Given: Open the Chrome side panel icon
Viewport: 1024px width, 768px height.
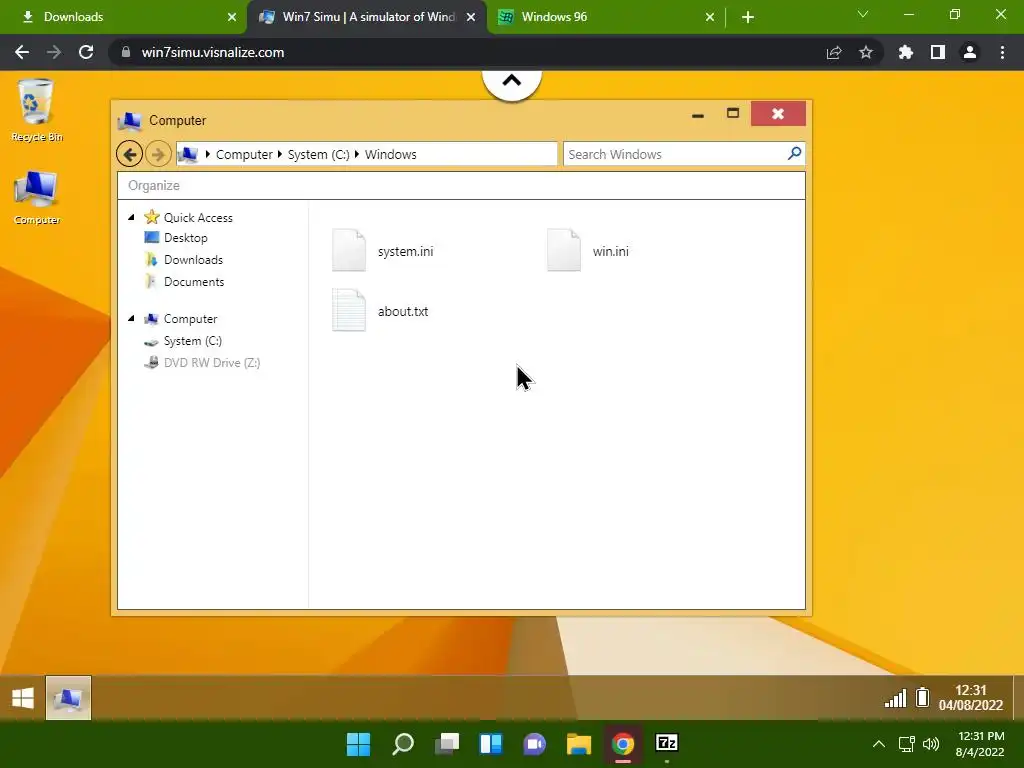Looking at the screenshot, I should [938, 52].
